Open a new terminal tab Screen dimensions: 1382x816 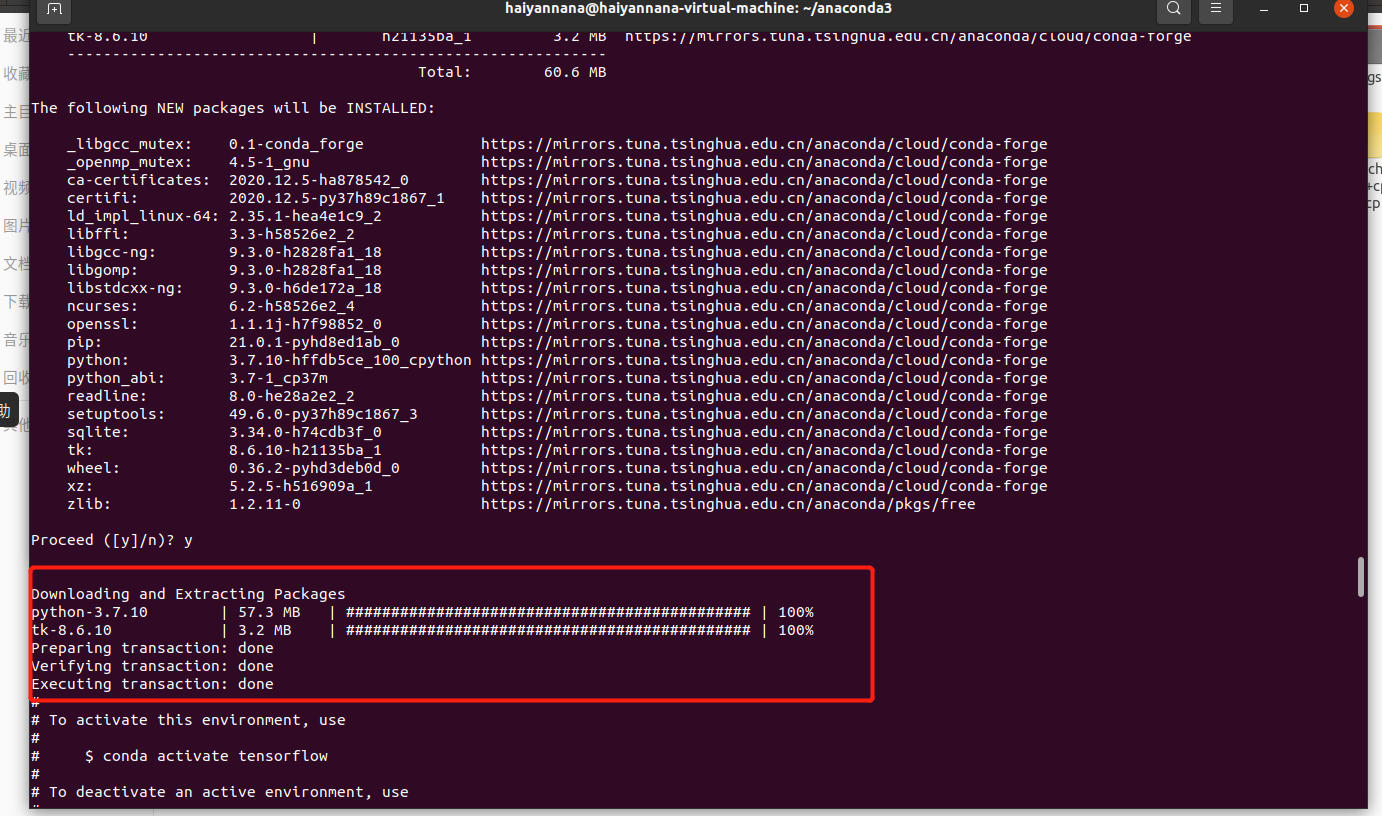coord(54,11)
